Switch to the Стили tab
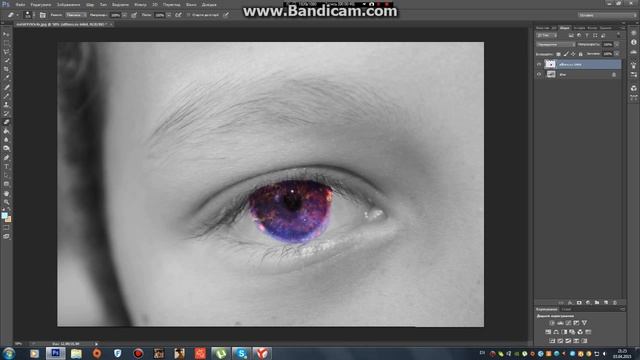This screenshot has height=360, width=640. [566, 310]
